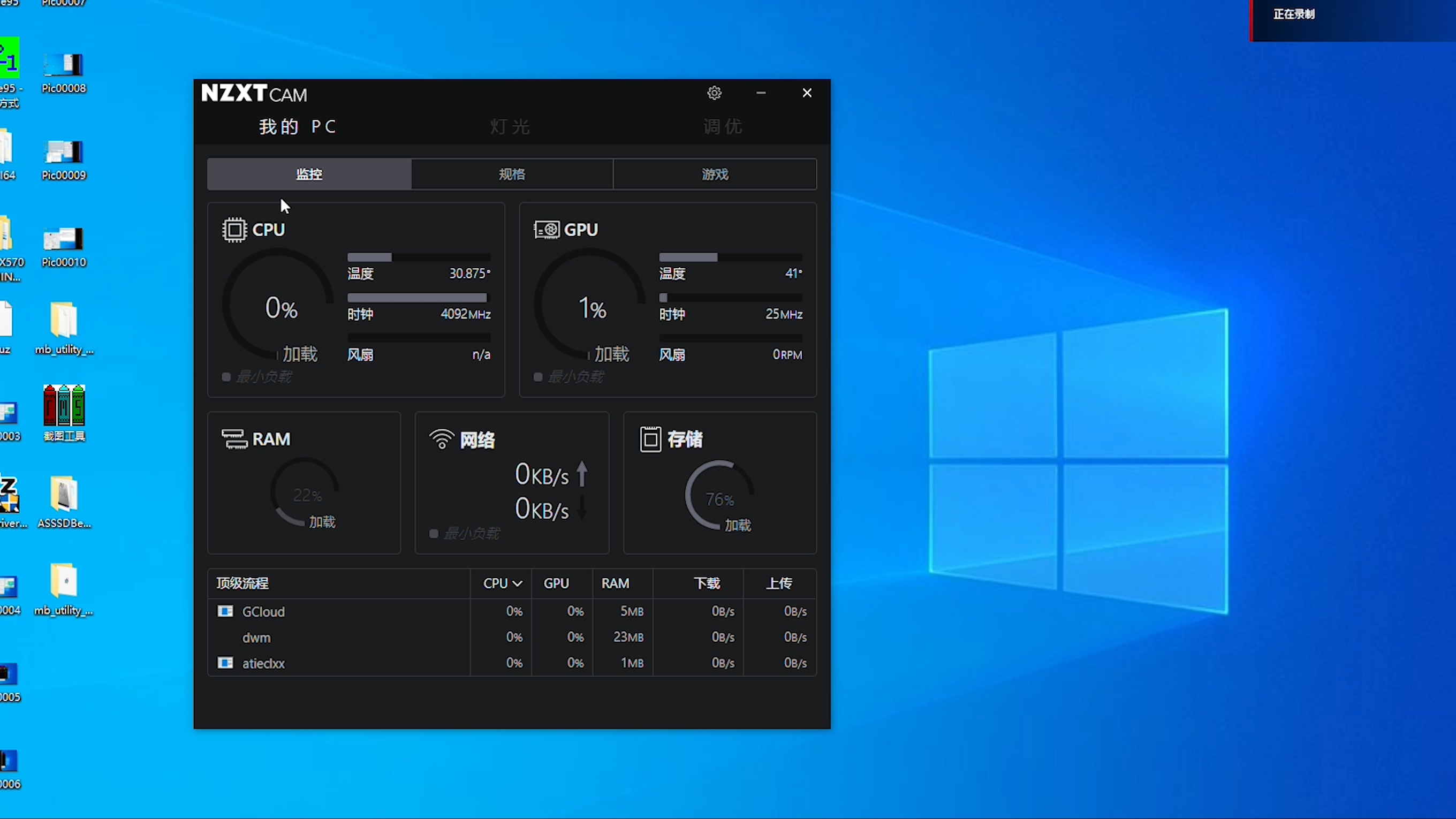Screen dimensions: 1456x819
Task: Sort processes by GPU column header
Action: 556,583
